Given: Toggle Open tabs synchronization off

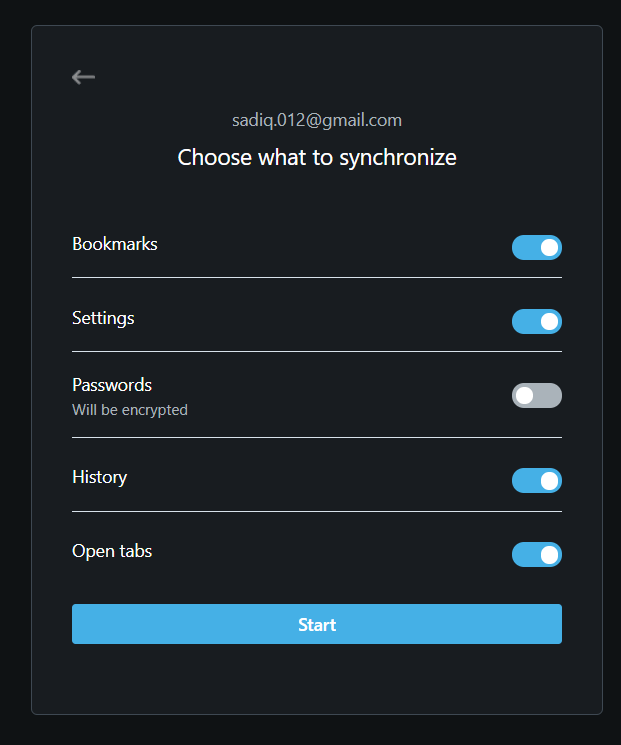Looking at the screenshot, I should point(537,554).
